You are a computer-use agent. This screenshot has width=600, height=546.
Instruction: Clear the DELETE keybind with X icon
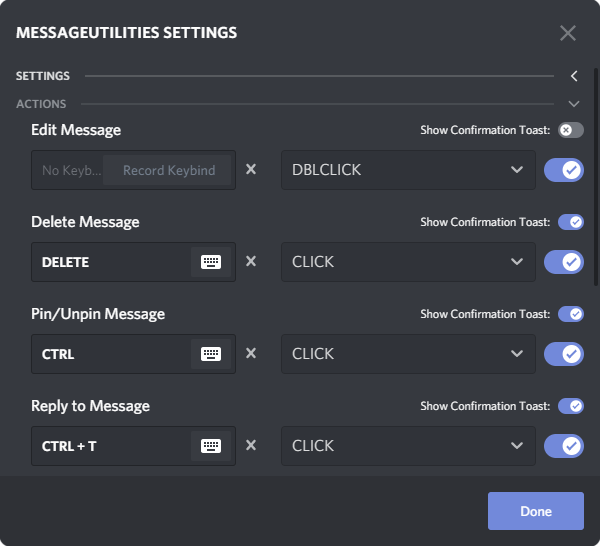point(251,261)
